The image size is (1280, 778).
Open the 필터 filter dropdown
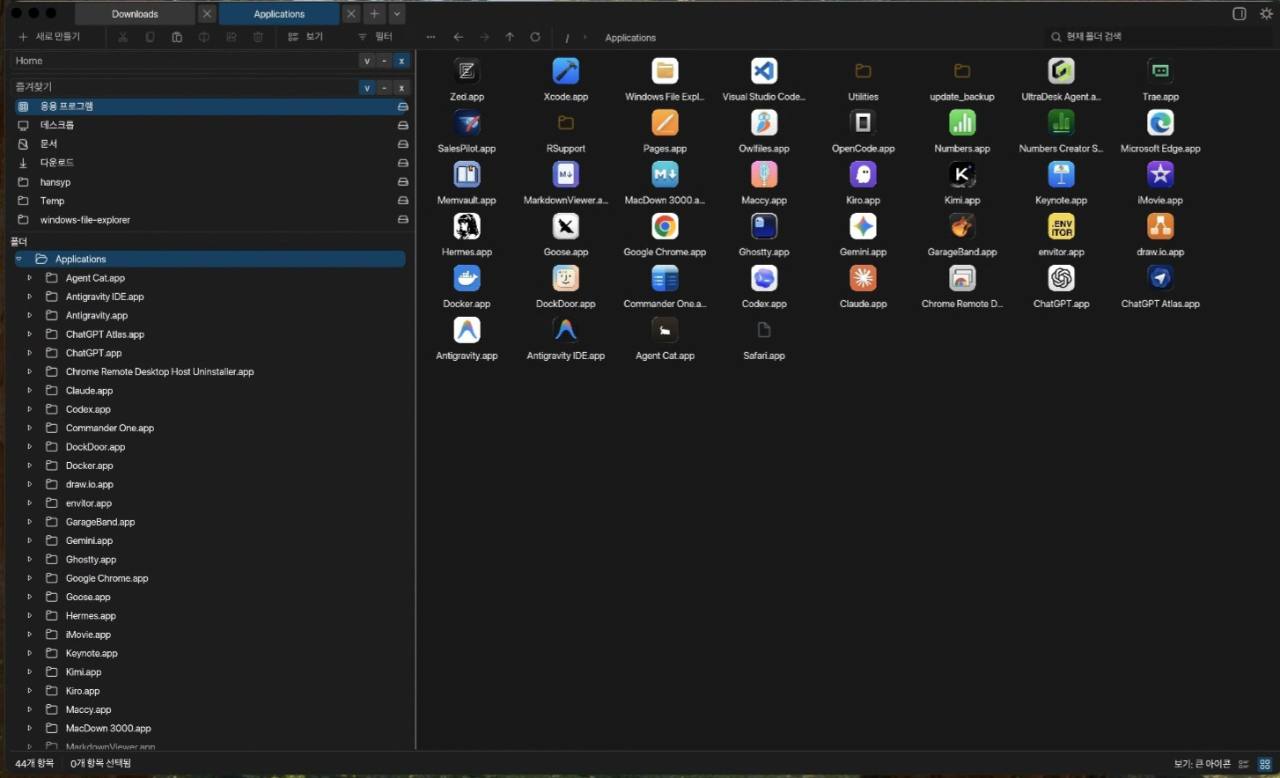point(375,37)
